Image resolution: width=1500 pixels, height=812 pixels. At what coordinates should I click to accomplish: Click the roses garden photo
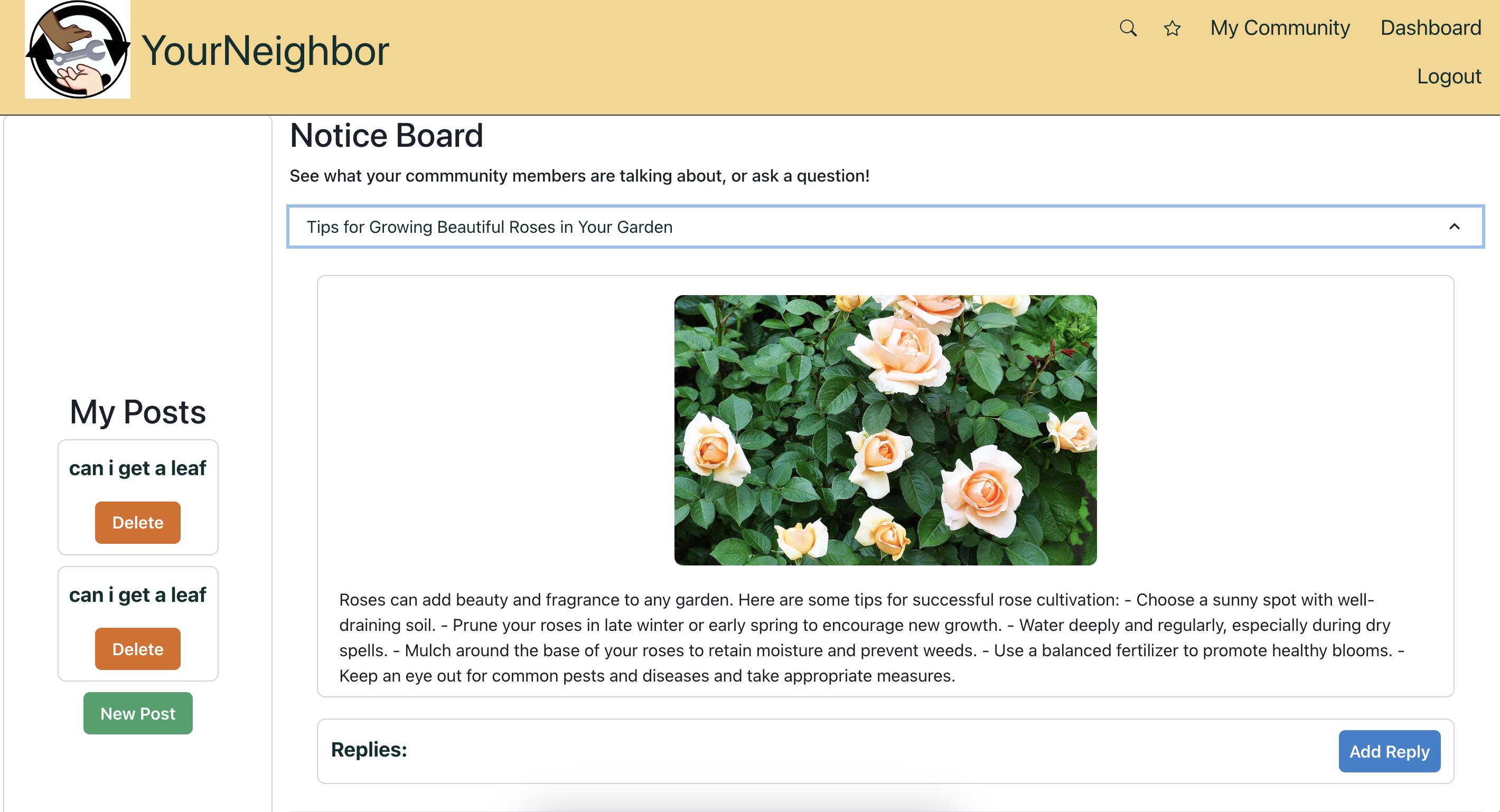tap(885, 430)
